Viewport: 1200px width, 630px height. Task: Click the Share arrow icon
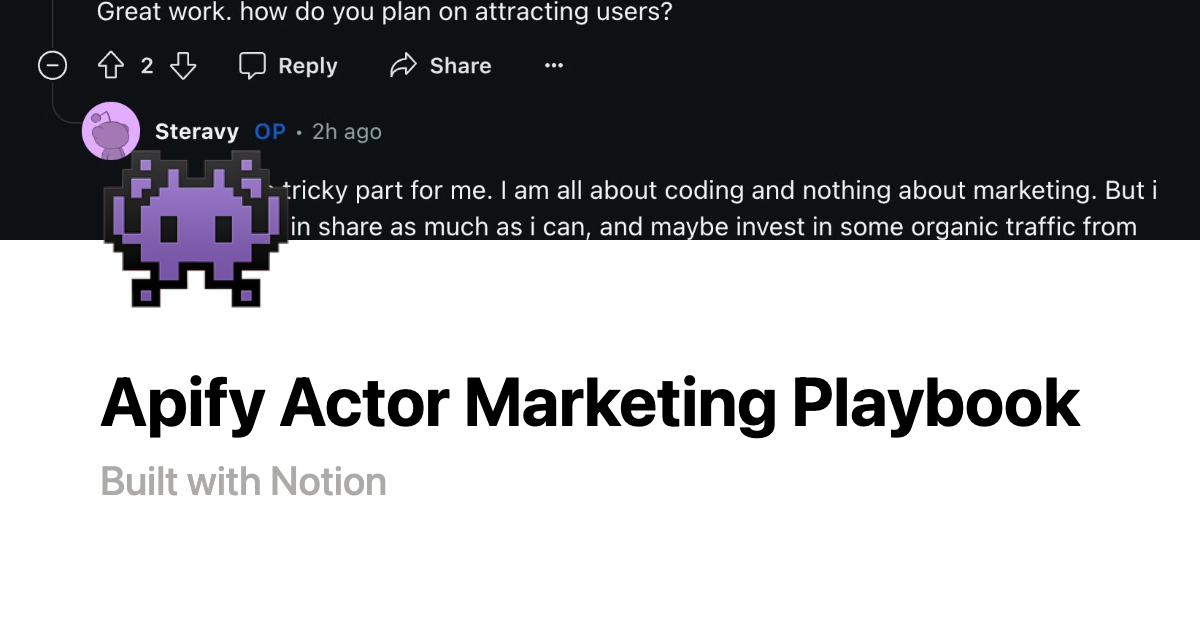pyautogui.click(x=404, y=65)
